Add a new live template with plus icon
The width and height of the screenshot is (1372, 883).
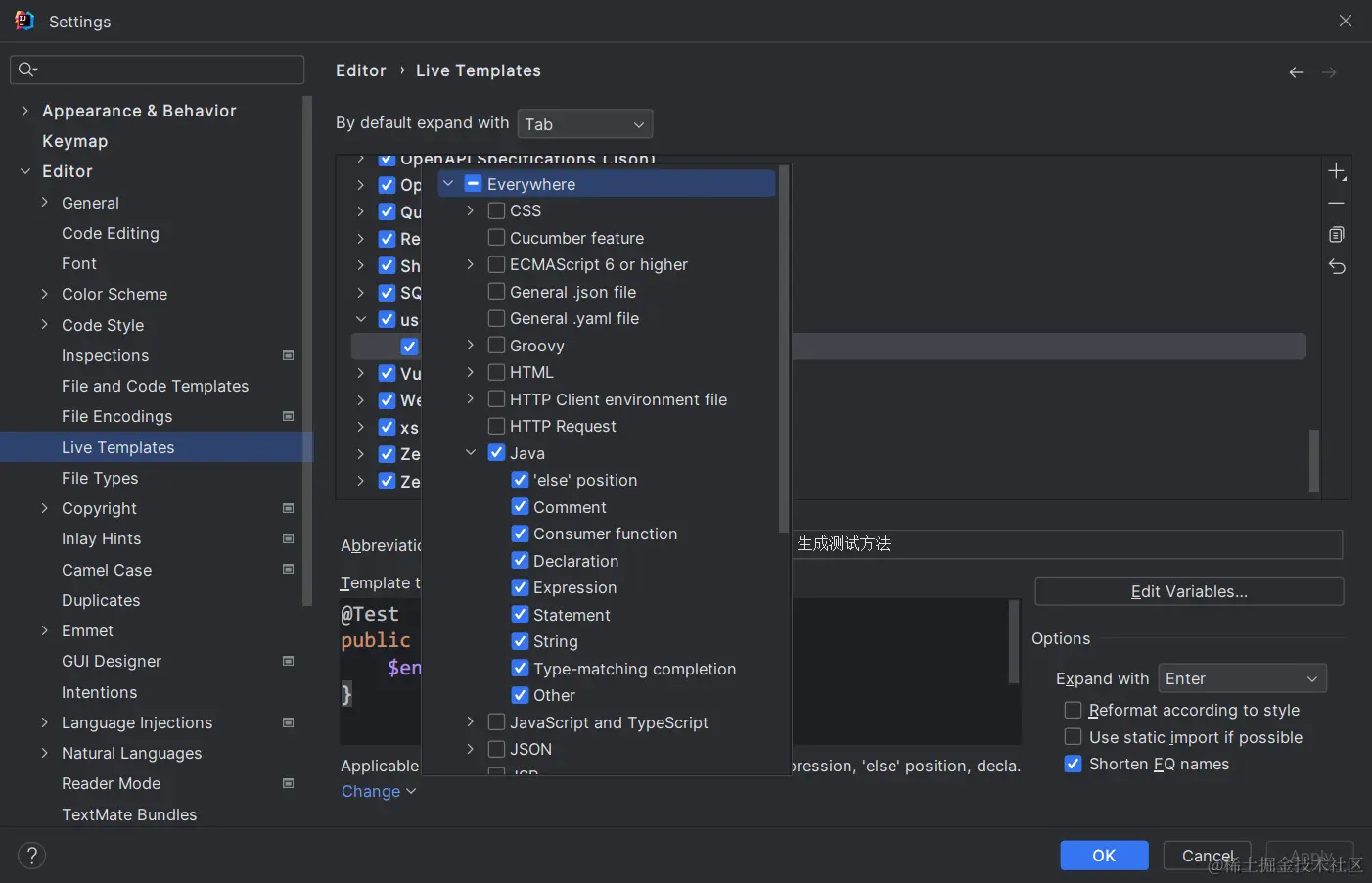click(x=1337, y=172)
